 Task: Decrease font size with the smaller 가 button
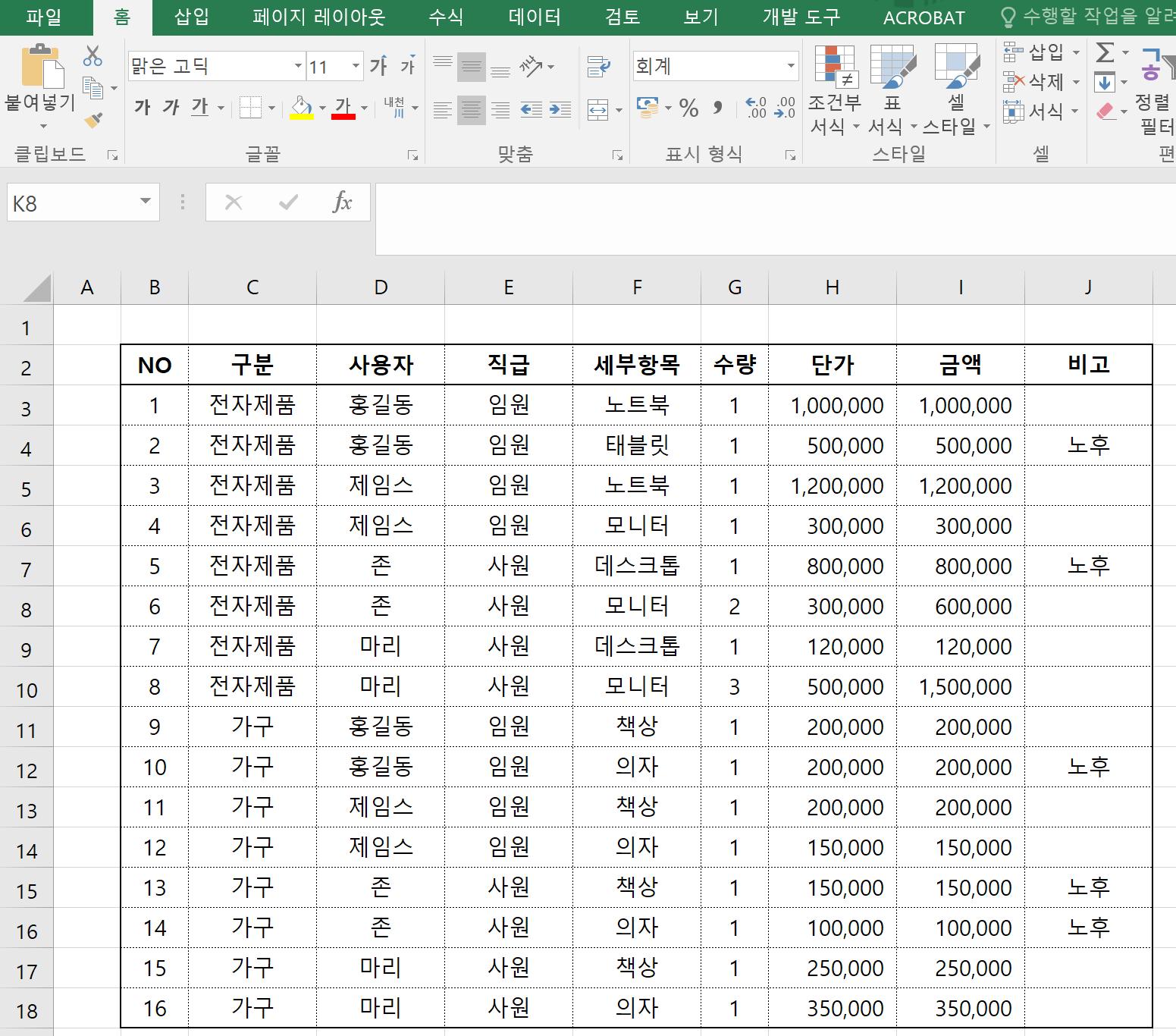click(408, 66)
